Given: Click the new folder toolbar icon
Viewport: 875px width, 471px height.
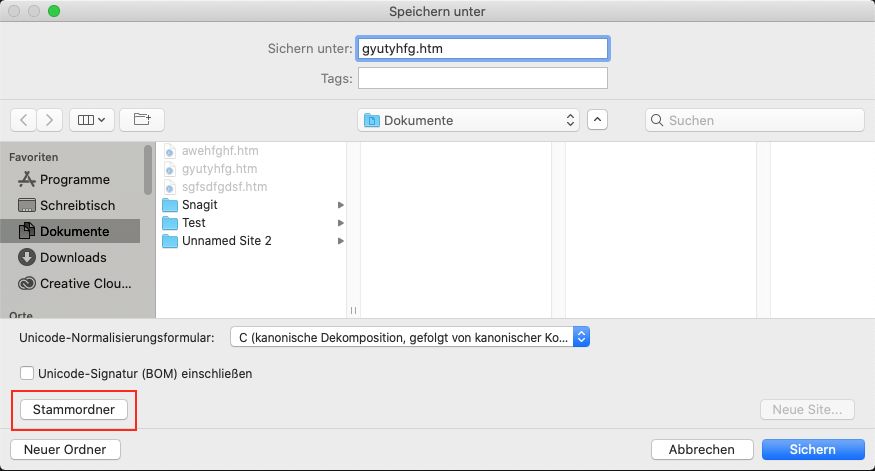Looking at the screenshot, I should click(x=142, y=120).
